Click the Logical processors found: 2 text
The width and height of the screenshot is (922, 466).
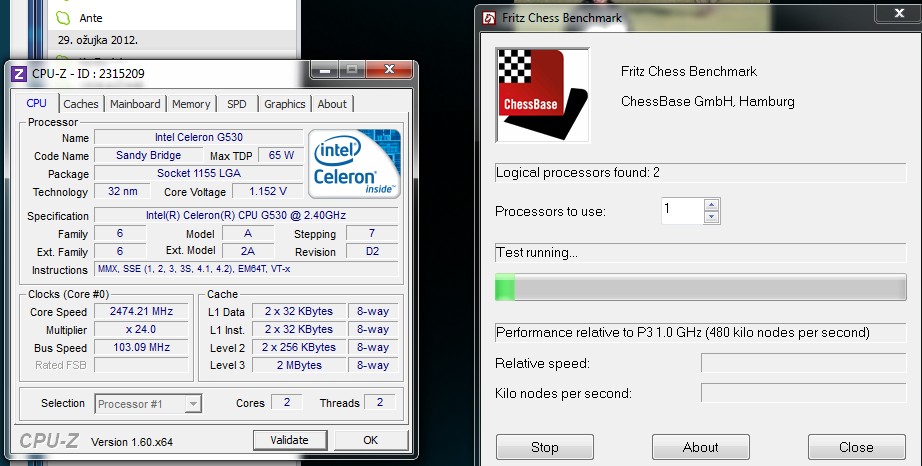pyautogui.click(x=577, y=173)
